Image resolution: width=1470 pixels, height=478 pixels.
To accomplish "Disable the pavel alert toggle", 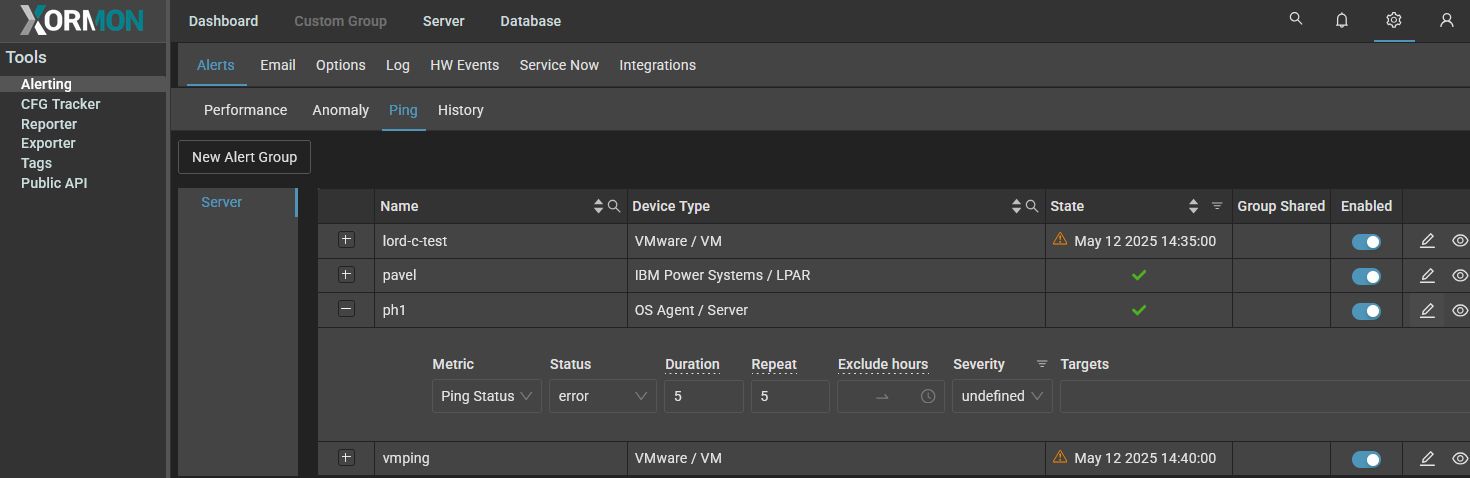I will click(1365, 276).
